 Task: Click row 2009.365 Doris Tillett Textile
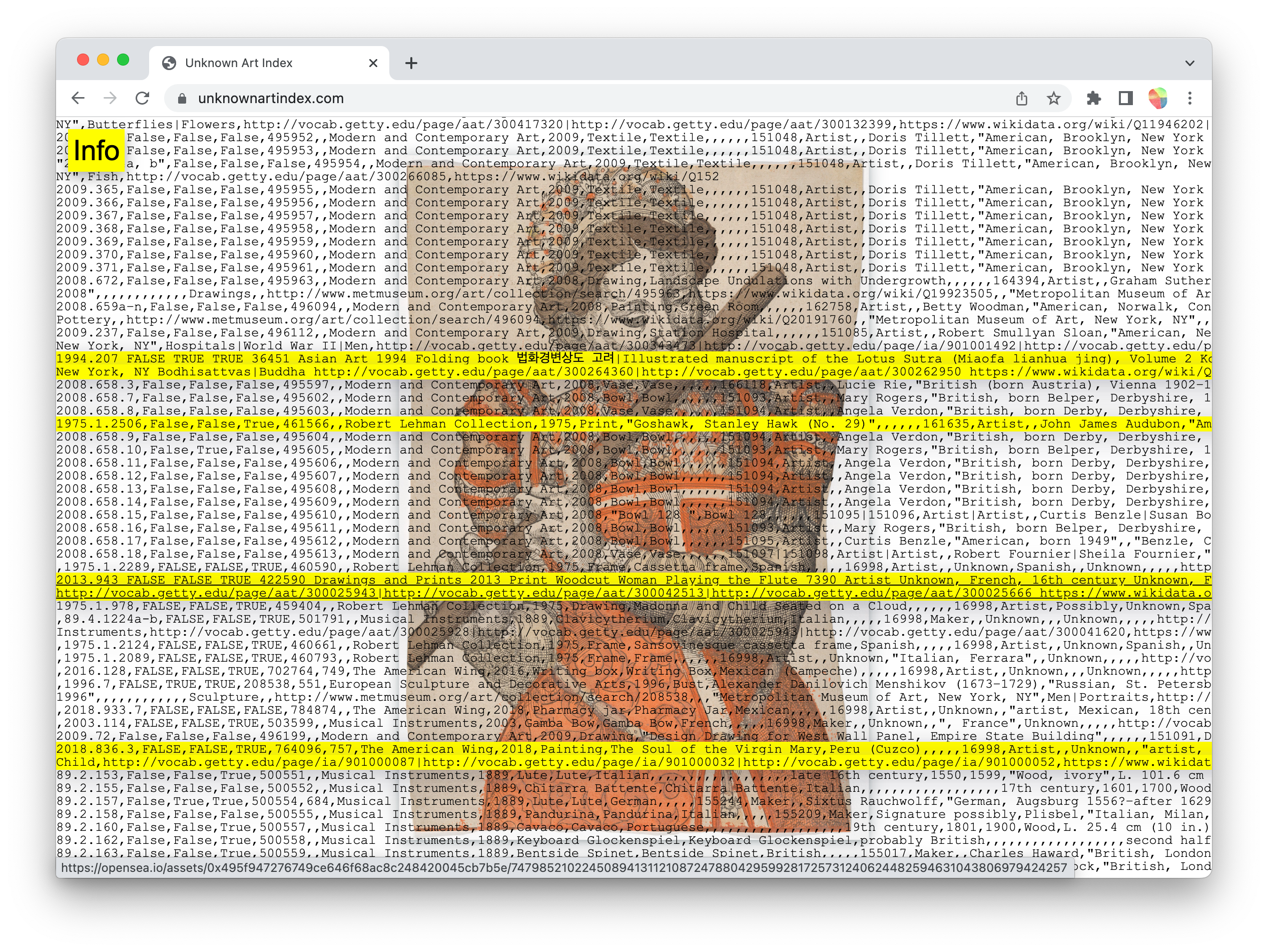(x=633, y=189)
